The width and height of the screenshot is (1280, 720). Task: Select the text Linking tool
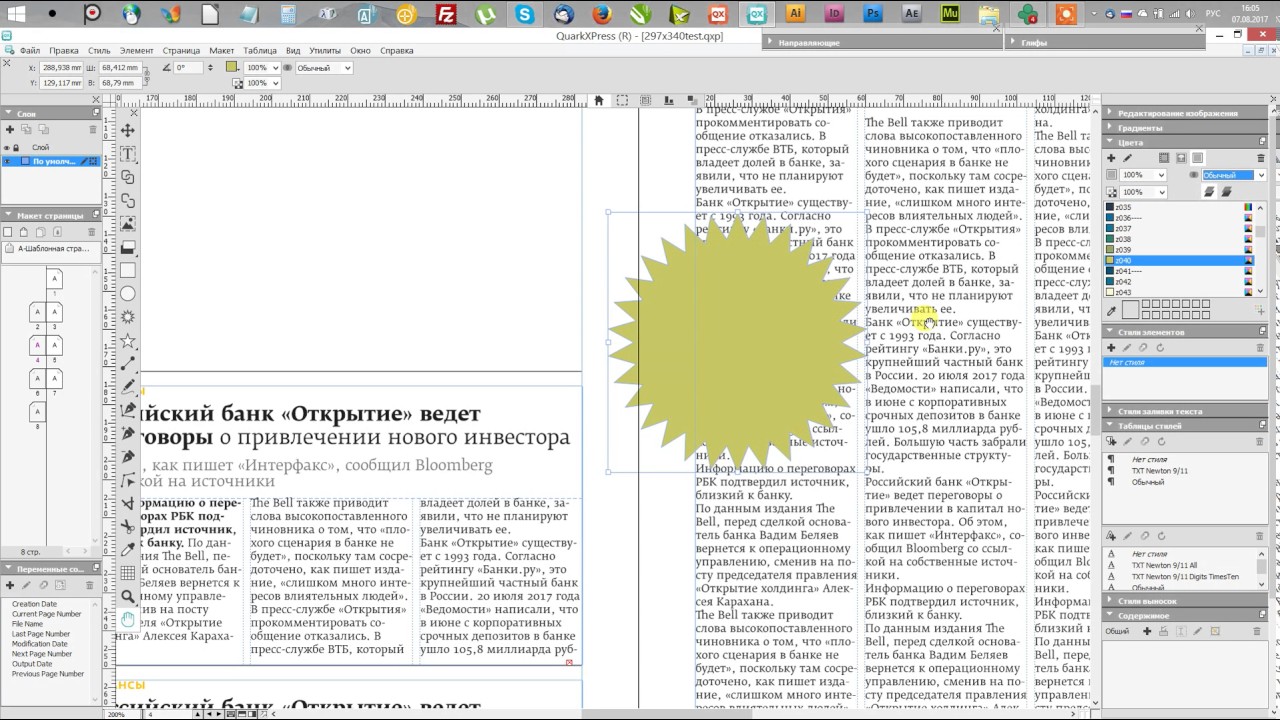tap(128, 177)
